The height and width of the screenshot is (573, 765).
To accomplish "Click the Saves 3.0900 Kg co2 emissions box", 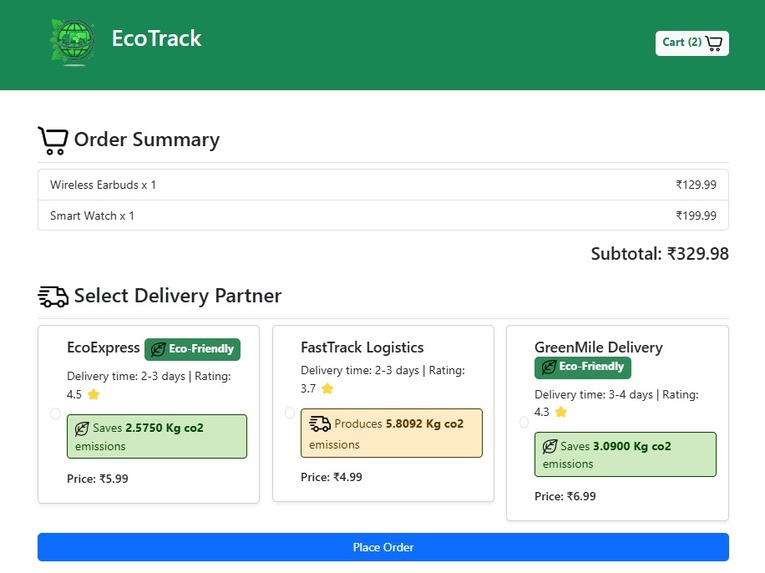I will (x=625, y=454).
